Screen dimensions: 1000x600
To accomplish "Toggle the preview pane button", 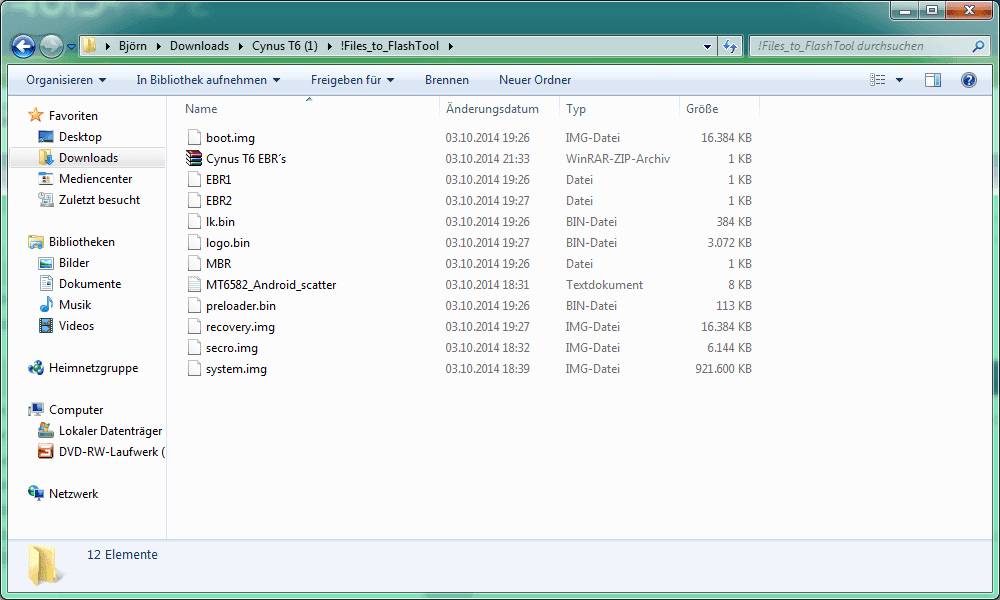I will (933, 80).
